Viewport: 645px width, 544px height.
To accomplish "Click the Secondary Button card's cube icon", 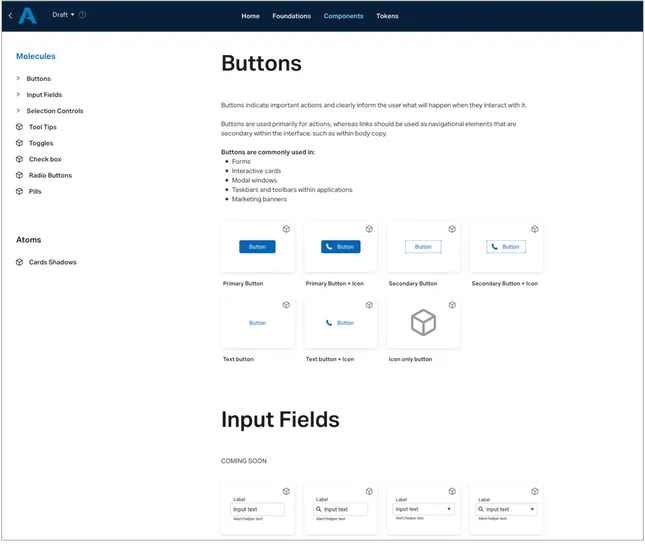I will (452, 229).
